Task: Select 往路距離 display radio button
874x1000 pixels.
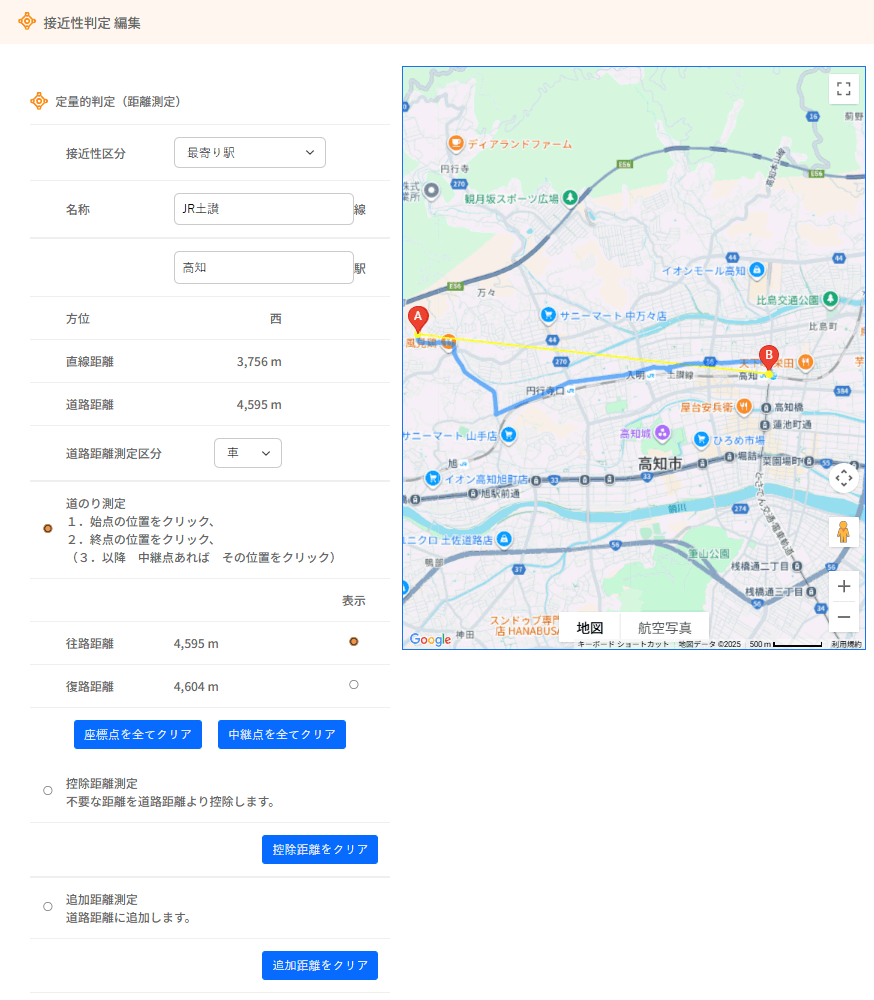Action: point(353,642)
